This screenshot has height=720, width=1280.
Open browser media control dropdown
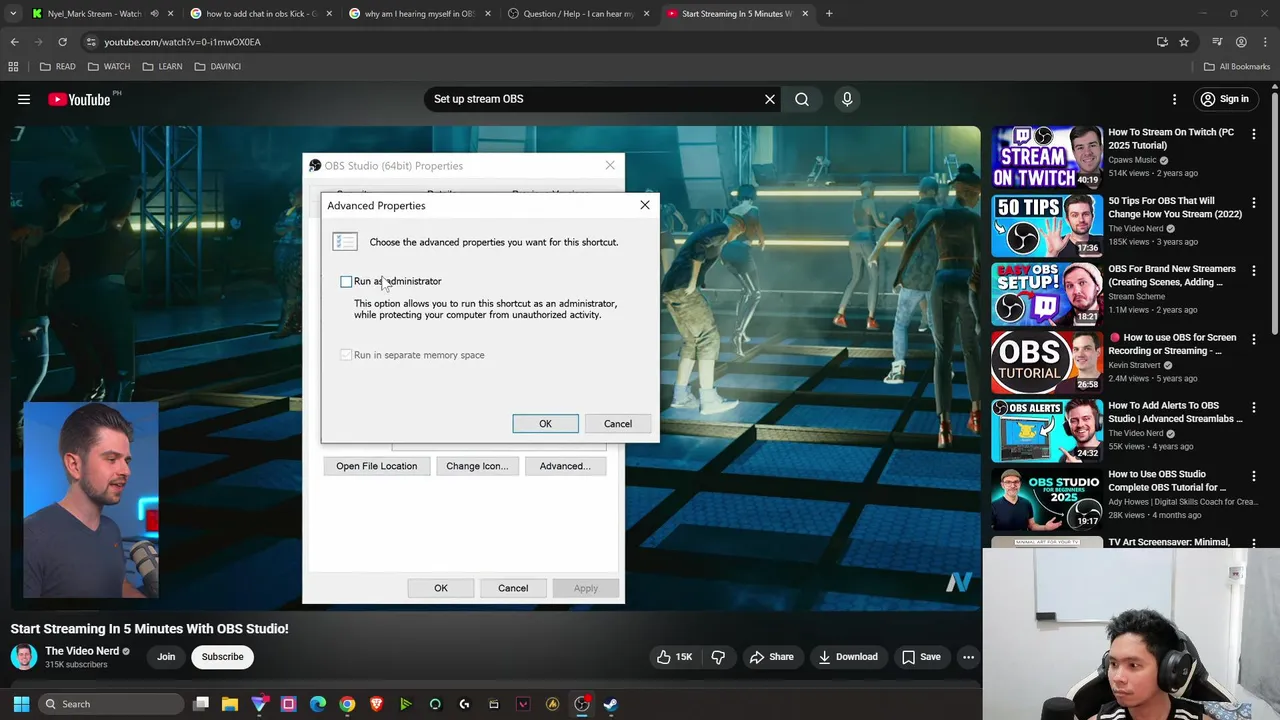click(1217, 42)
